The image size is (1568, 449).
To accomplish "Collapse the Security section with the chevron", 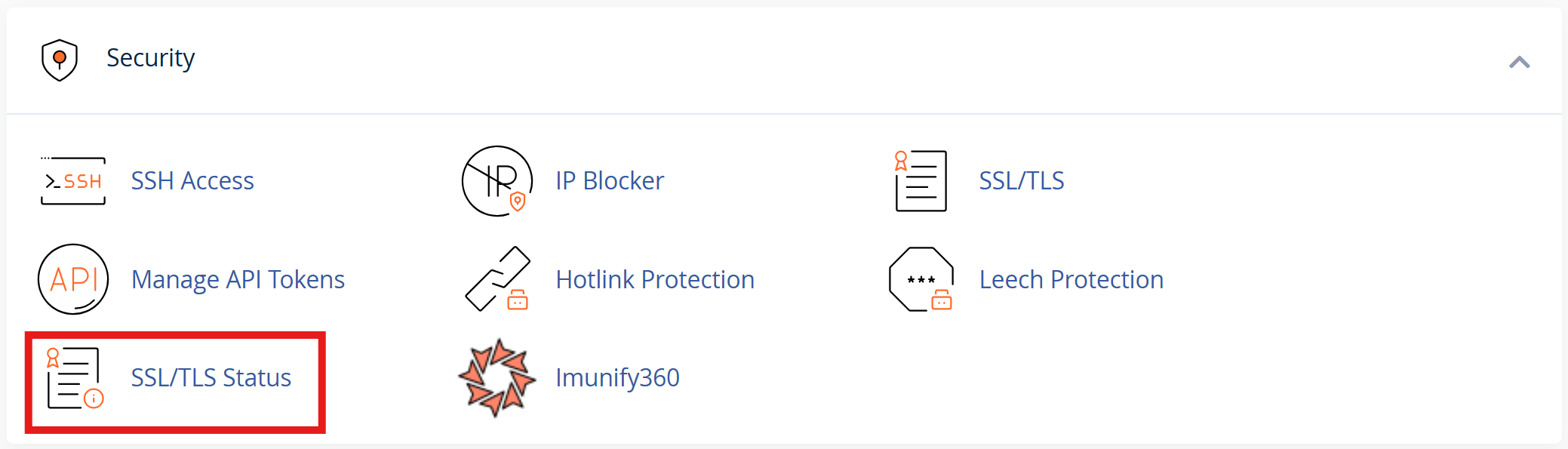I will pyautogui.click(x=1519, y=62).
